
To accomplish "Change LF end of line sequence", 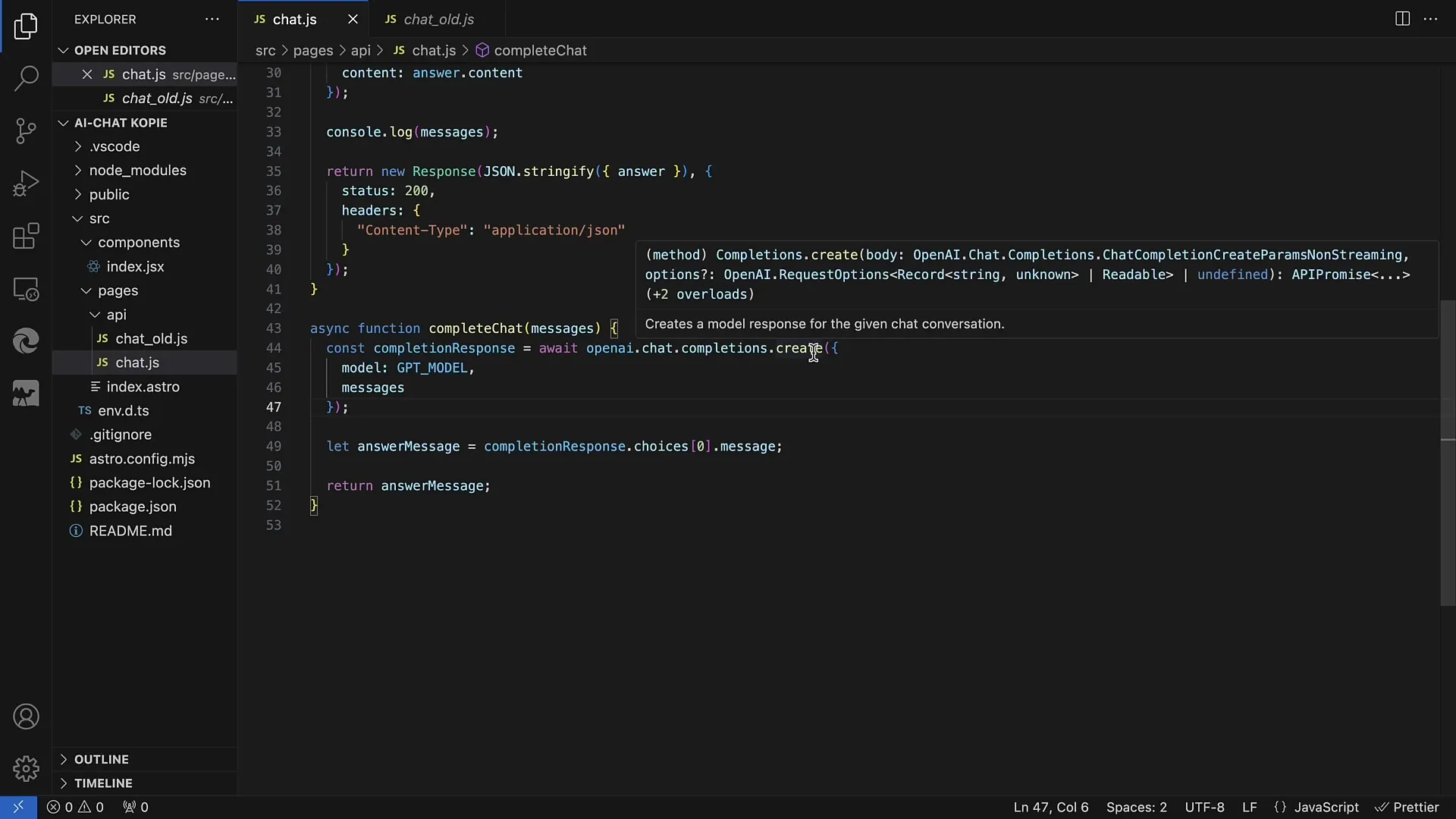I will coord(1250,807).
